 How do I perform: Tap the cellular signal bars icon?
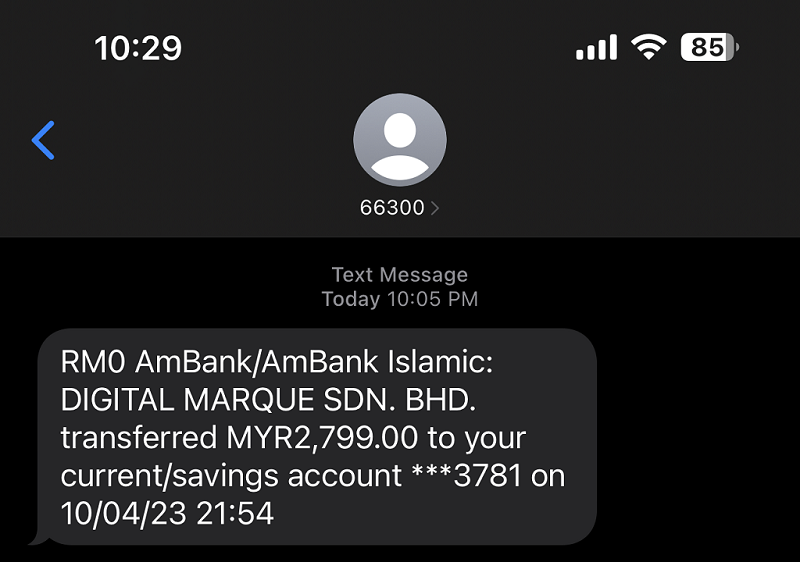click(x=596, y=47)
